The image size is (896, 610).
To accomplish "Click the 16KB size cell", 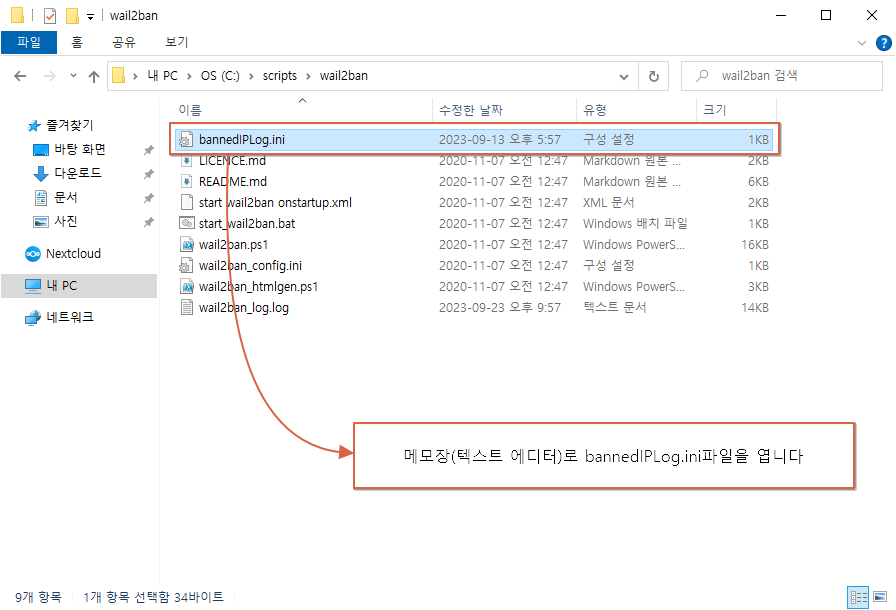I will (x=755, y=245).
